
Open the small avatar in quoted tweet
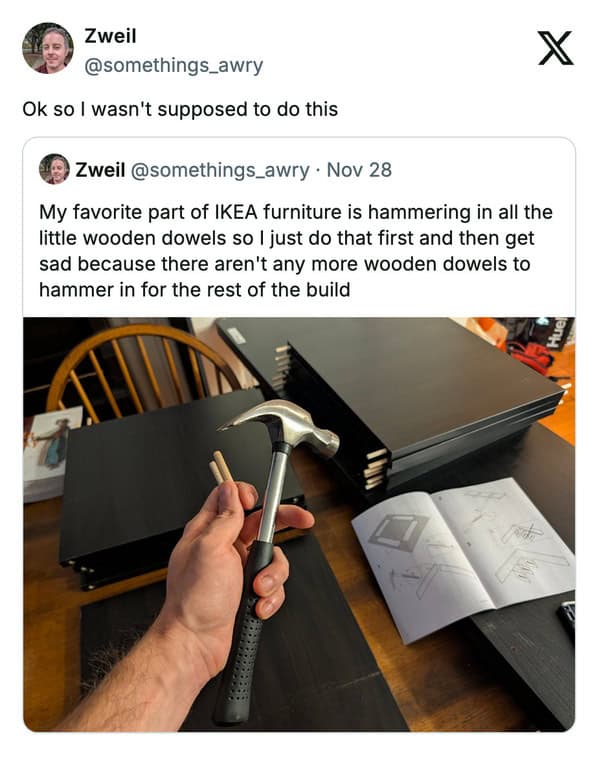54,169
